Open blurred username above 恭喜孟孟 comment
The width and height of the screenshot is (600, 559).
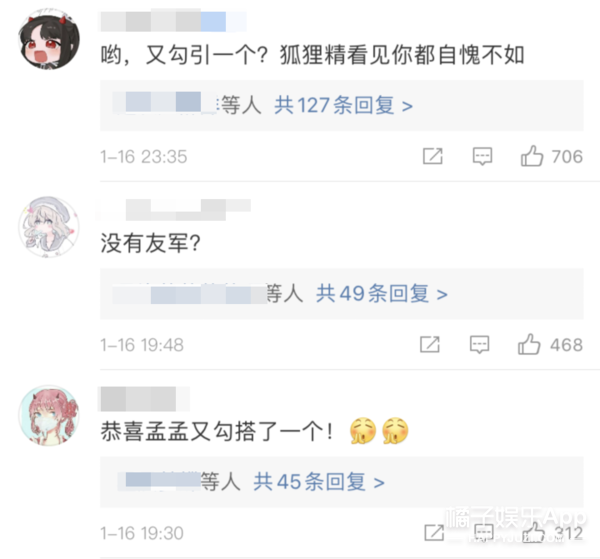pyautogui.click(x=144, y=399)
